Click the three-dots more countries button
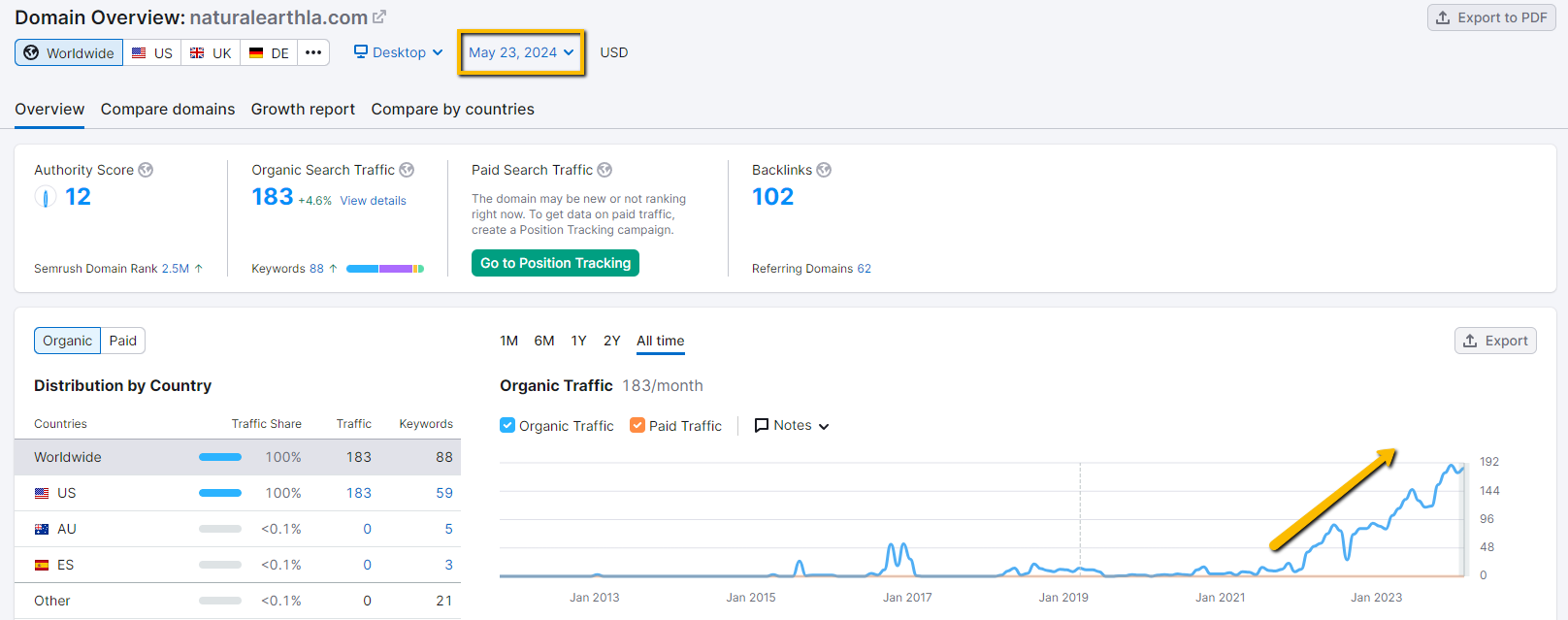 tap(313, 52)
